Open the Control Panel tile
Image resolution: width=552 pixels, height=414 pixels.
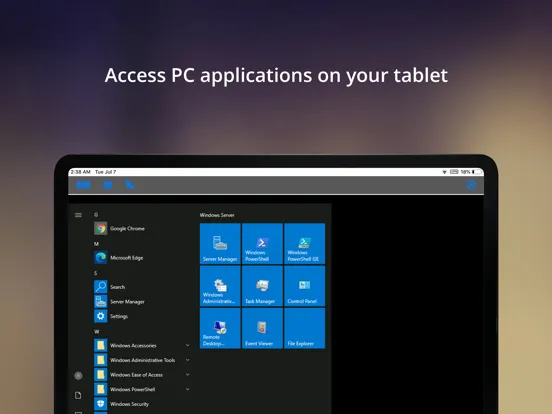[305, 286]
